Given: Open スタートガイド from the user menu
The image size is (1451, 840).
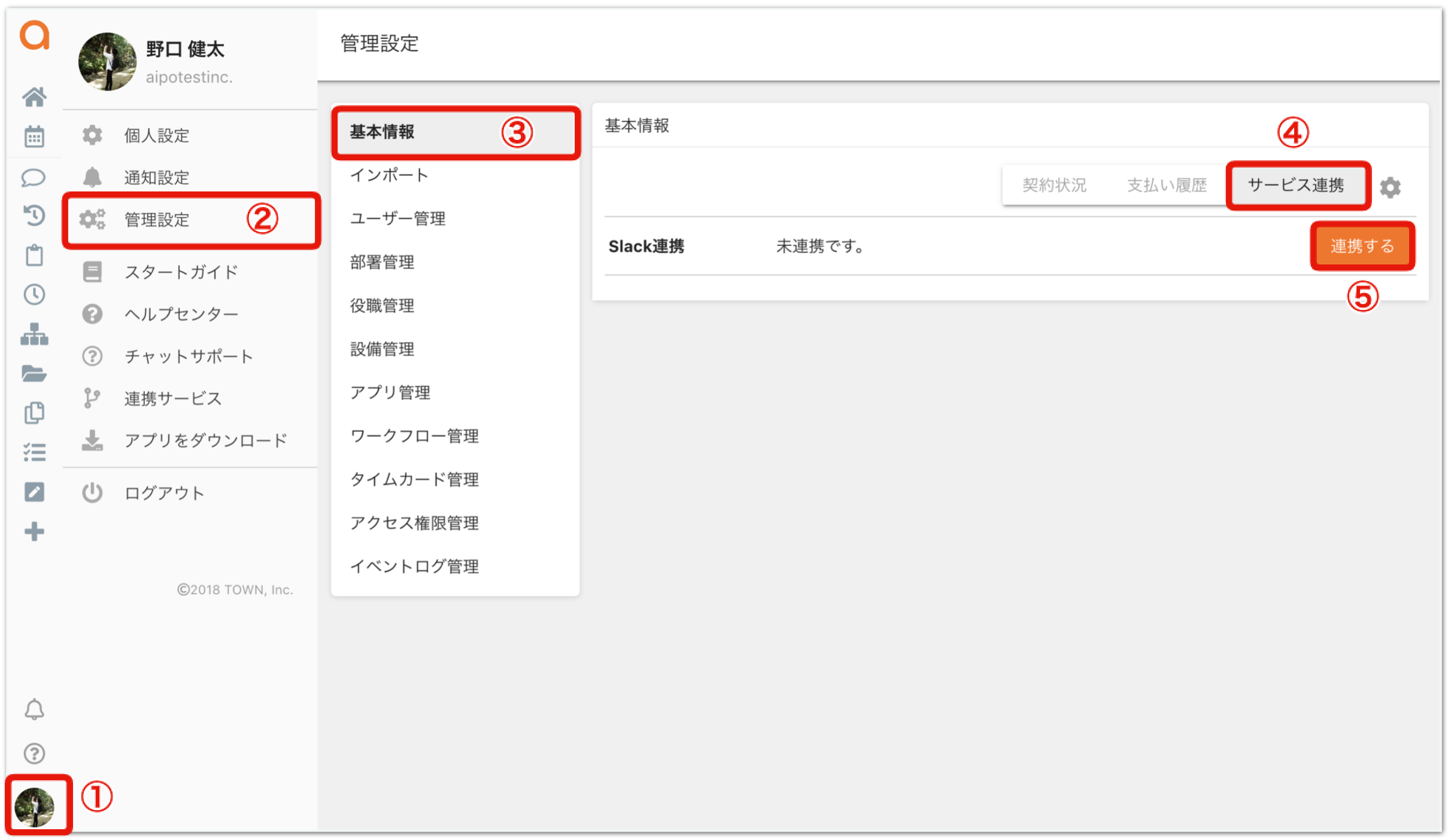Looking at the screenshot, I should point(190,272).
